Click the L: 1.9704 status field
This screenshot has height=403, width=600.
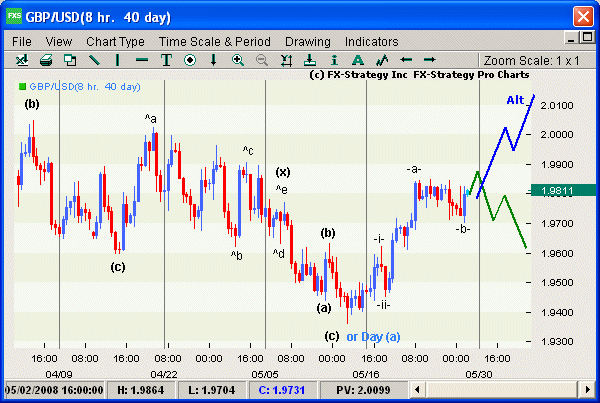[x=211, y=390]
